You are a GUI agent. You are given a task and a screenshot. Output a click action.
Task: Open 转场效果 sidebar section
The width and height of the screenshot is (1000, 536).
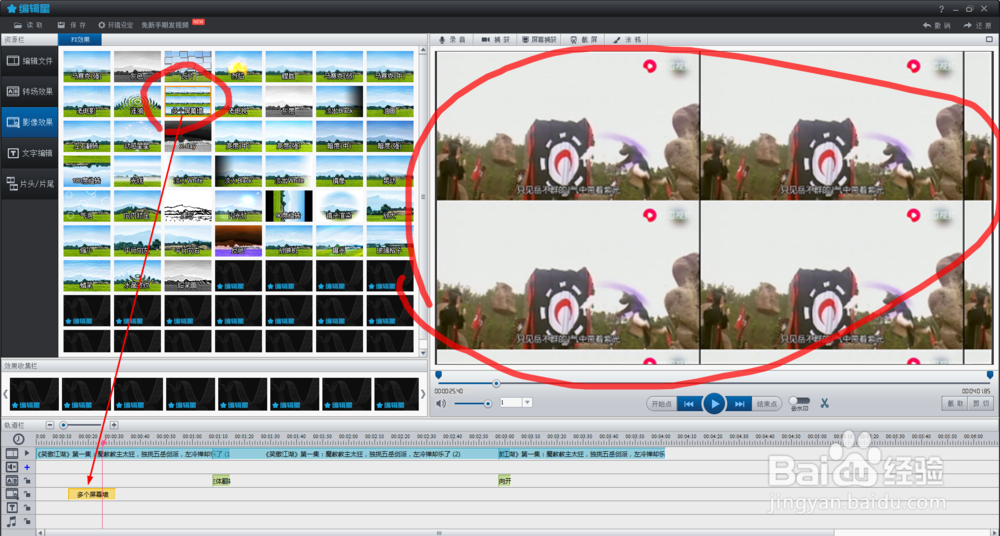tap(29, 91)
